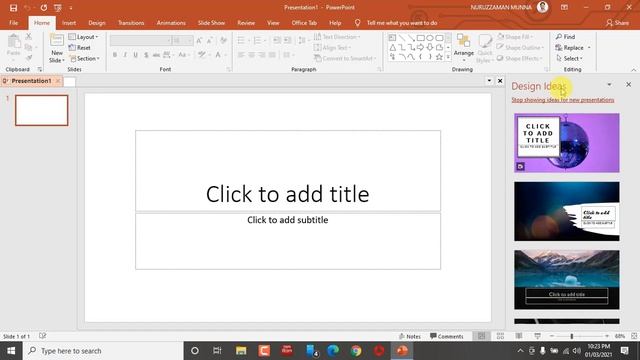Click the Find button in Editing group
The width and height of the screenshot is (640, 360).
[565, 37]
